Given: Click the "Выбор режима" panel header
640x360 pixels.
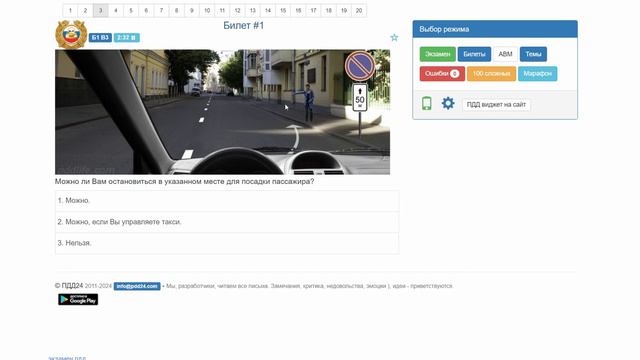Looking at the screenshot, I should [x=495, y=29].
